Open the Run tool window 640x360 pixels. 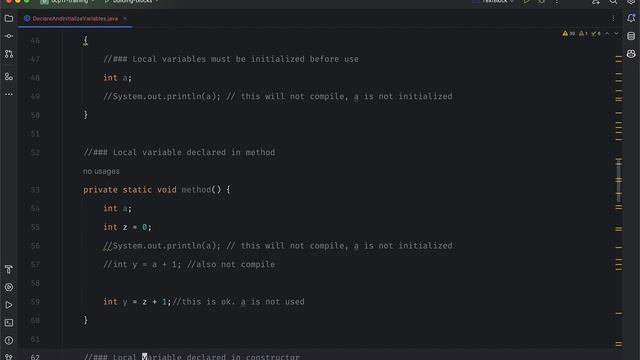[x=9, y=305]
